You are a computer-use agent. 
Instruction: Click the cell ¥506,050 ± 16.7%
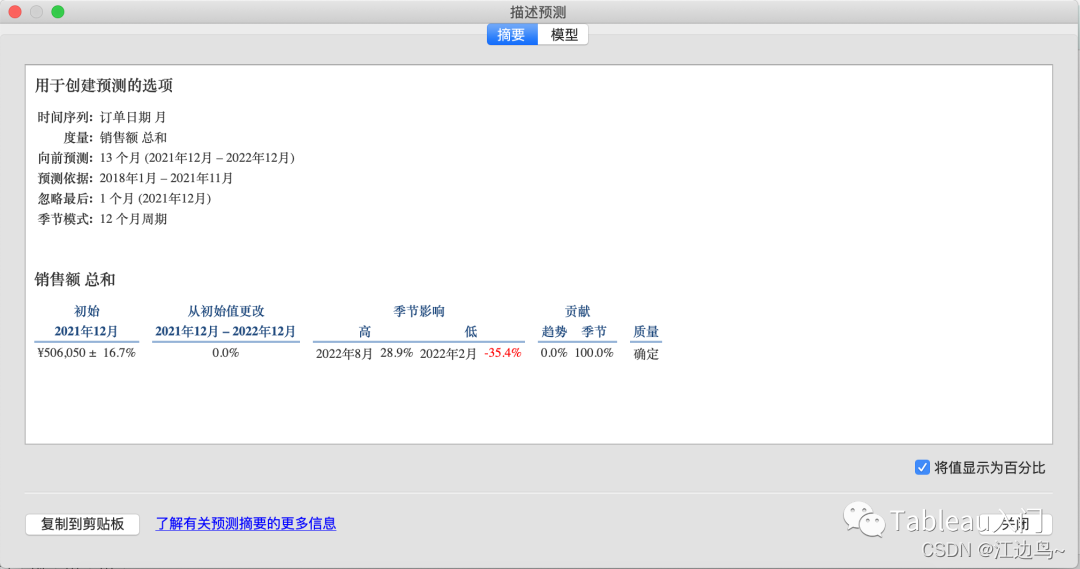pos(86,353)
